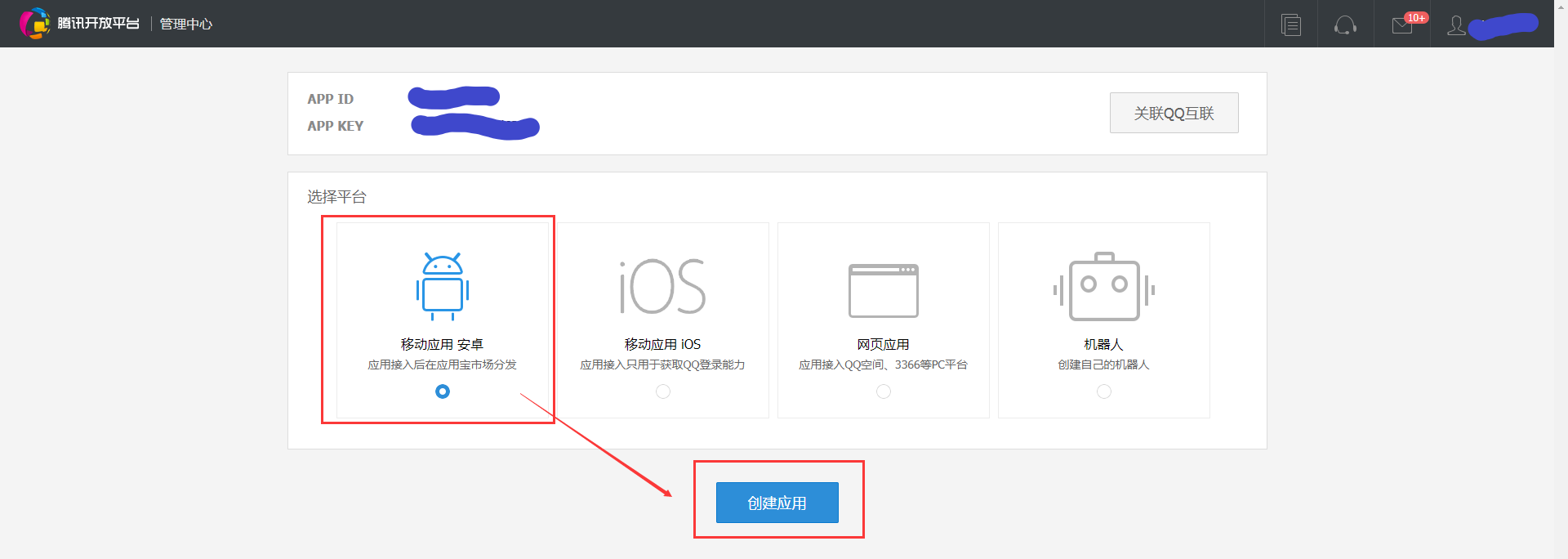
Task: Click the 网页应用 title text
Action: coord(883,345)
